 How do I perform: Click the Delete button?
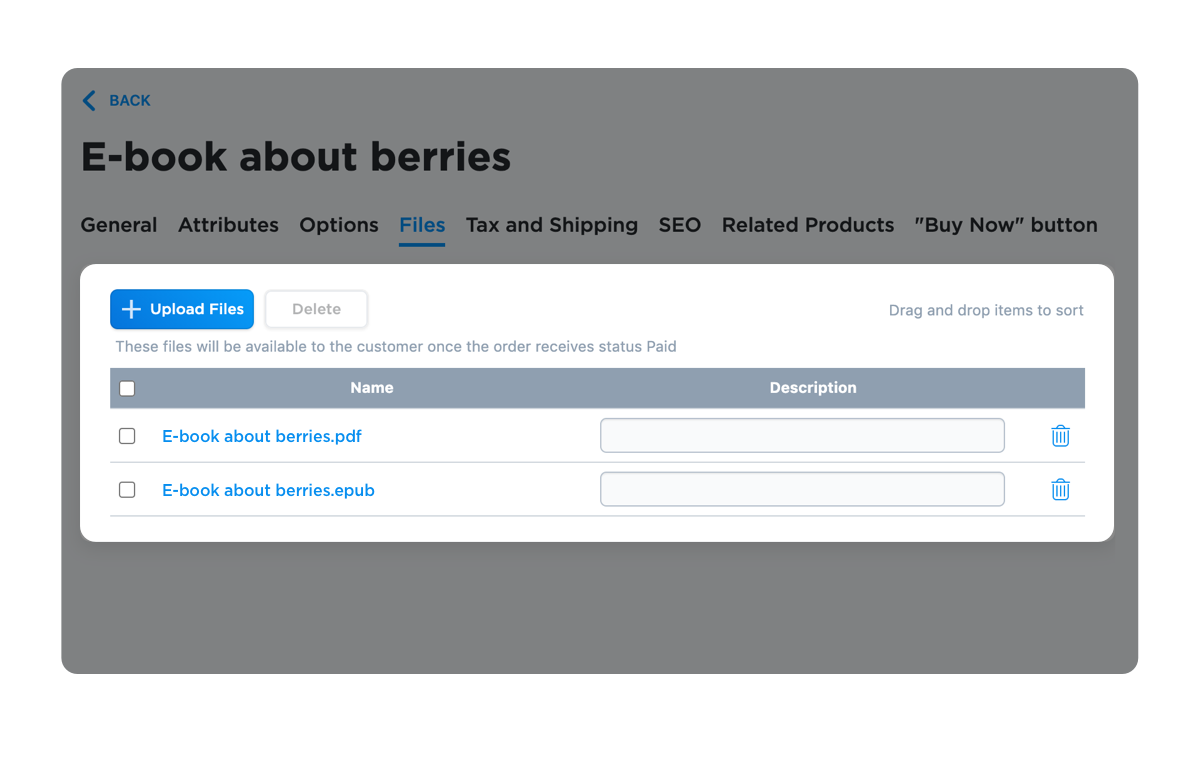pyautogui.click(x=316, y=310)
